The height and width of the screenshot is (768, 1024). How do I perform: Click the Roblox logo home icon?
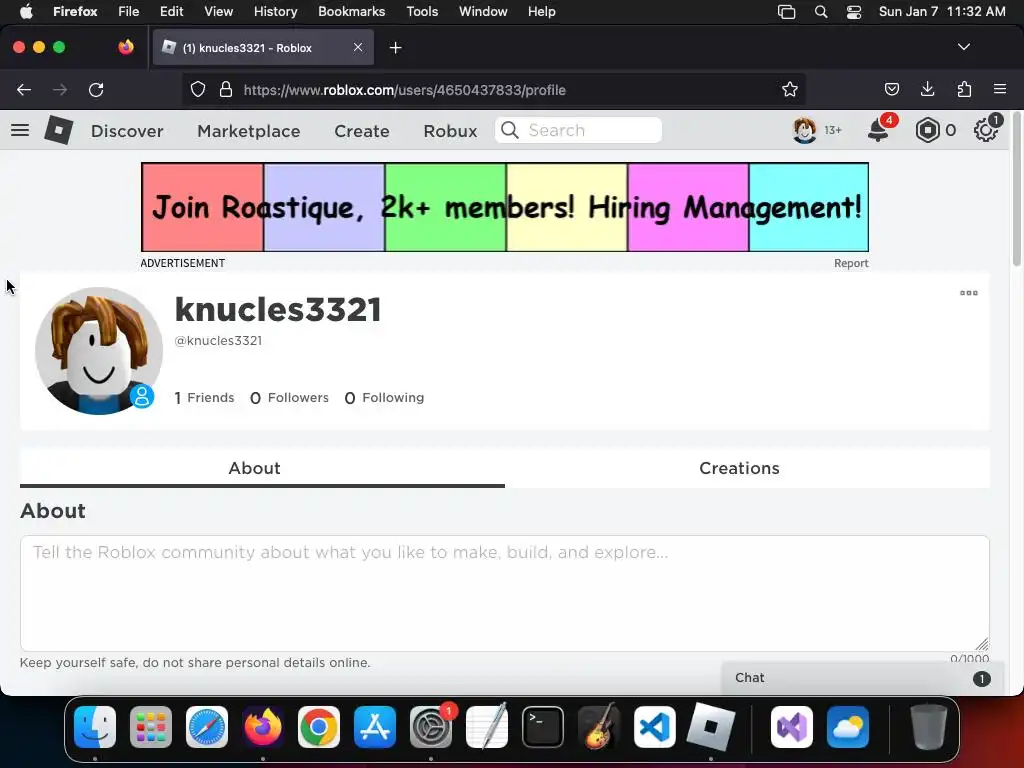[59, 130]
